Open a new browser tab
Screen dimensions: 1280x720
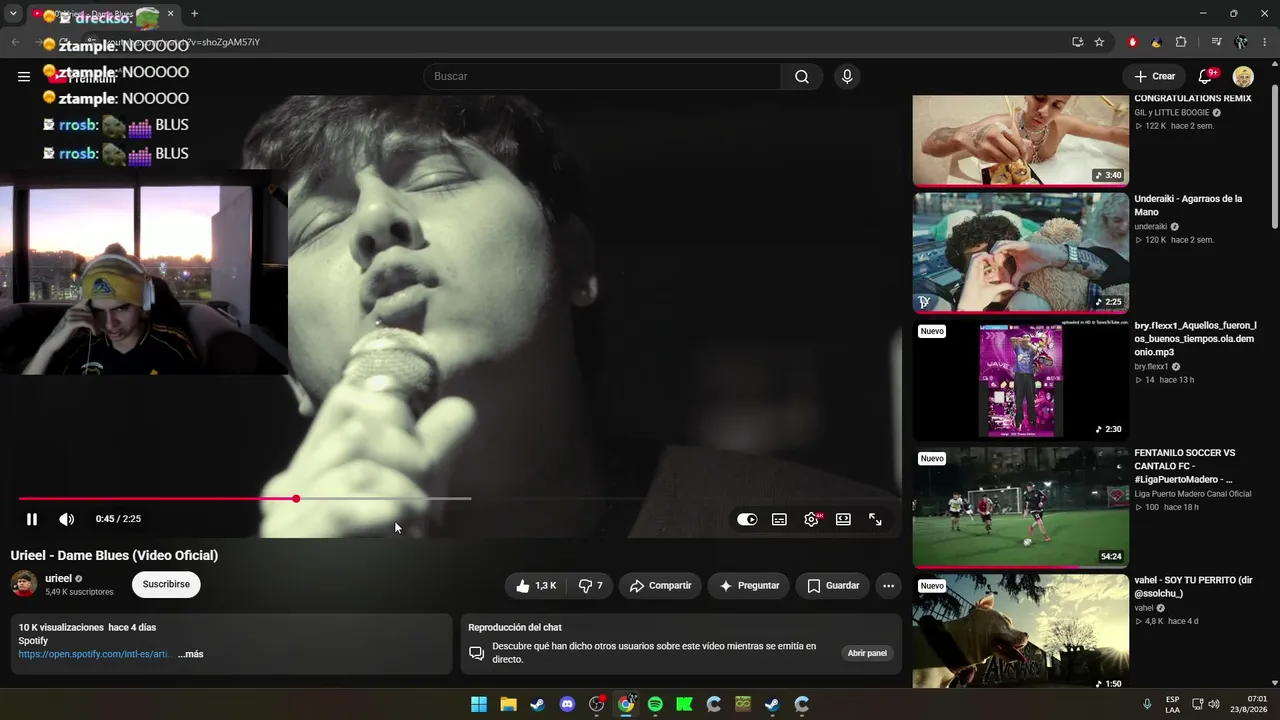click(194, 14)
